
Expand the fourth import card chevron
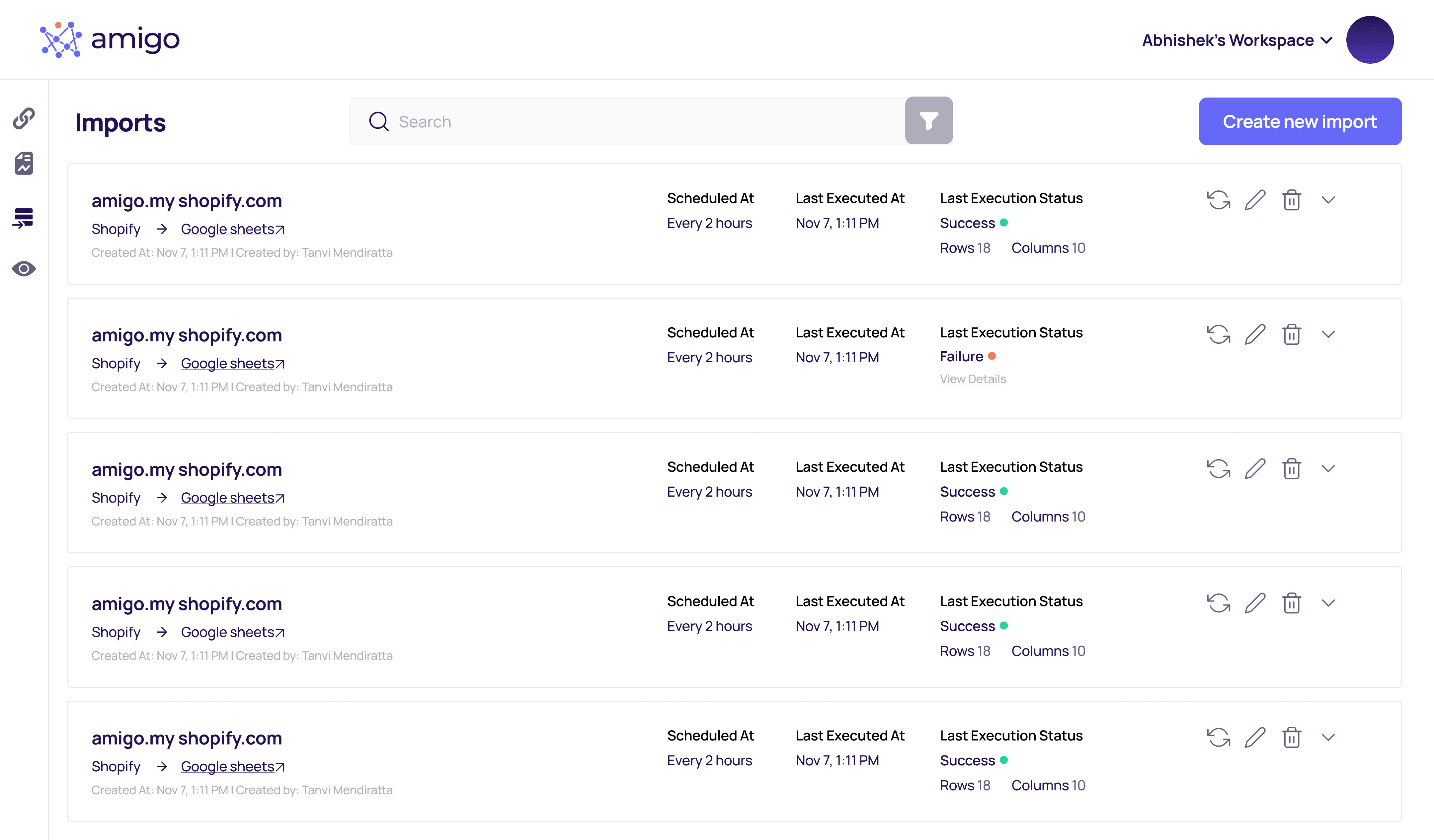click(x=1328, y=602)
